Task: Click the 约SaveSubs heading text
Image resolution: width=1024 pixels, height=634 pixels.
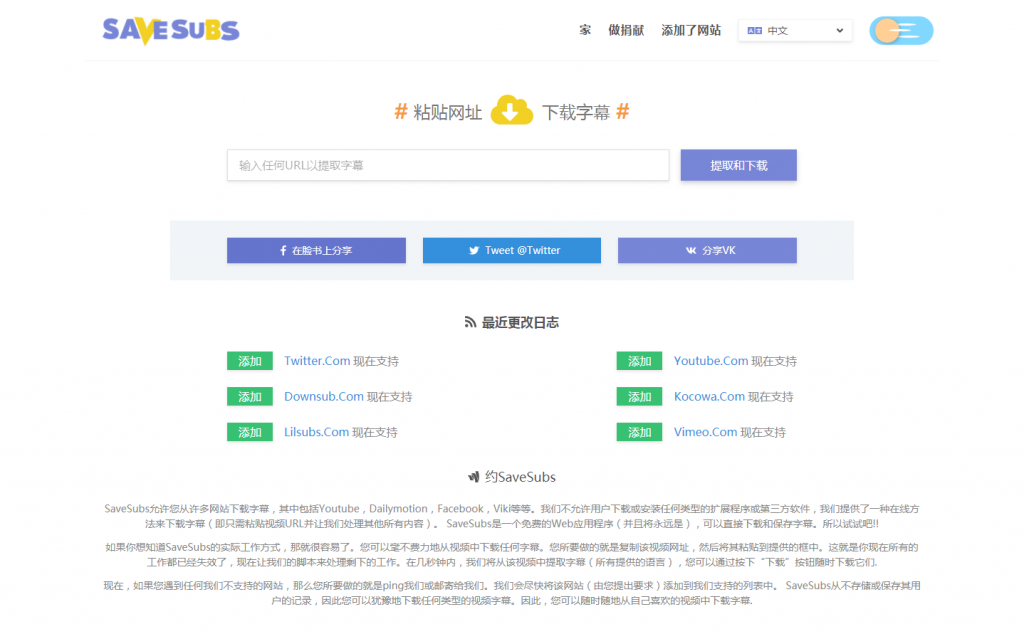Action: (x=520, y=477)
